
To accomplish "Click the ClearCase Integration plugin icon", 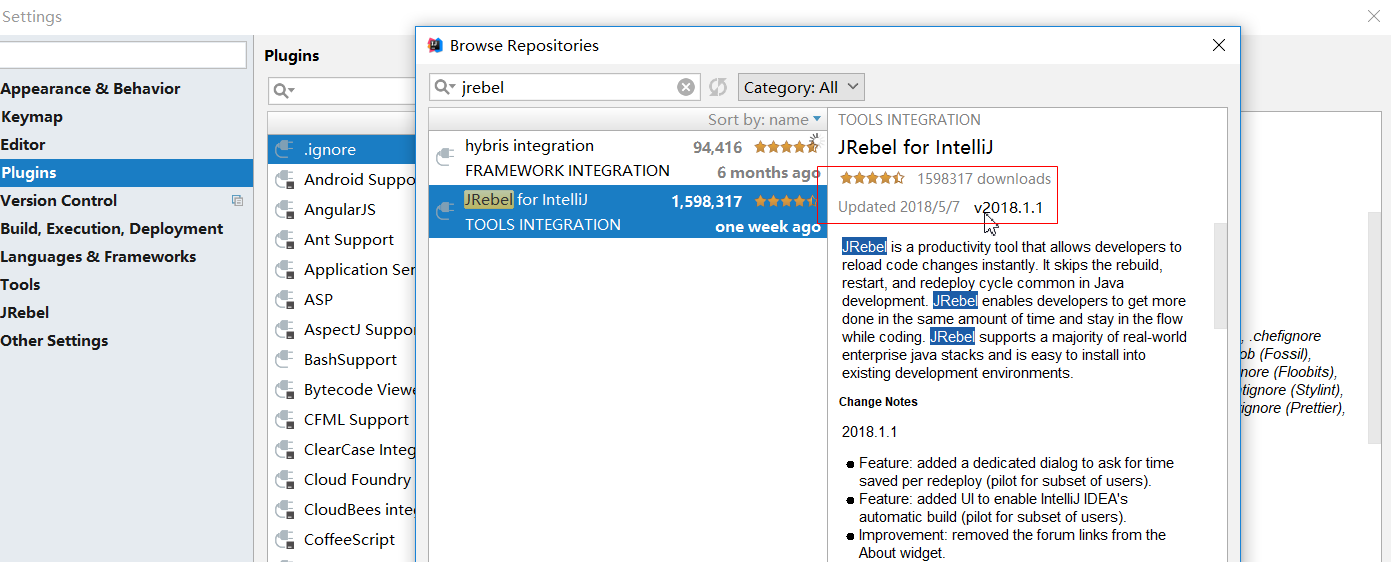I will pyautogui.click(x=285, y=450).
